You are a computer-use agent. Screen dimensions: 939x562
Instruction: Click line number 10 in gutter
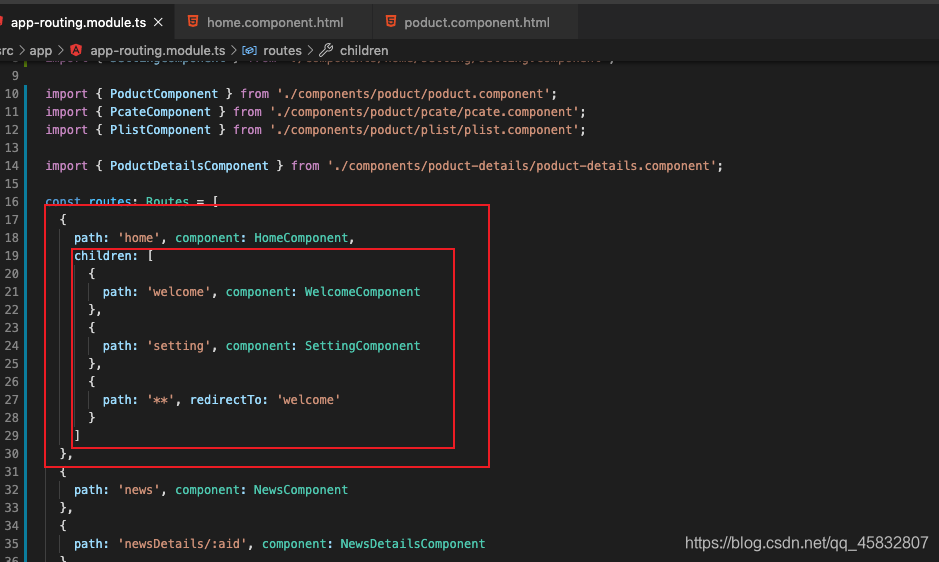[x=11, y=93]
